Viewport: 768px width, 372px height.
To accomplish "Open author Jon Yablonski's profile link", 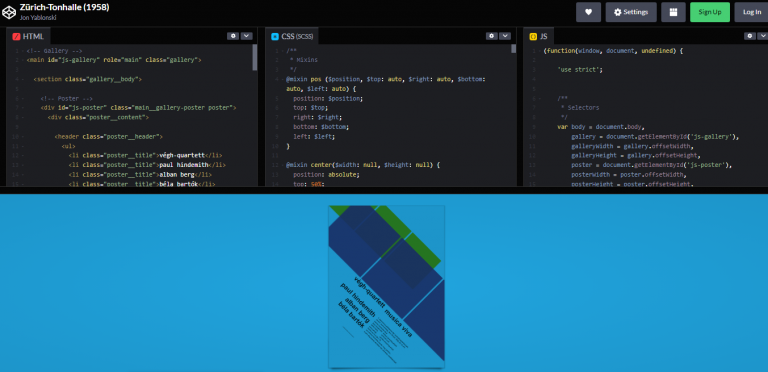I will coord(37,17).
